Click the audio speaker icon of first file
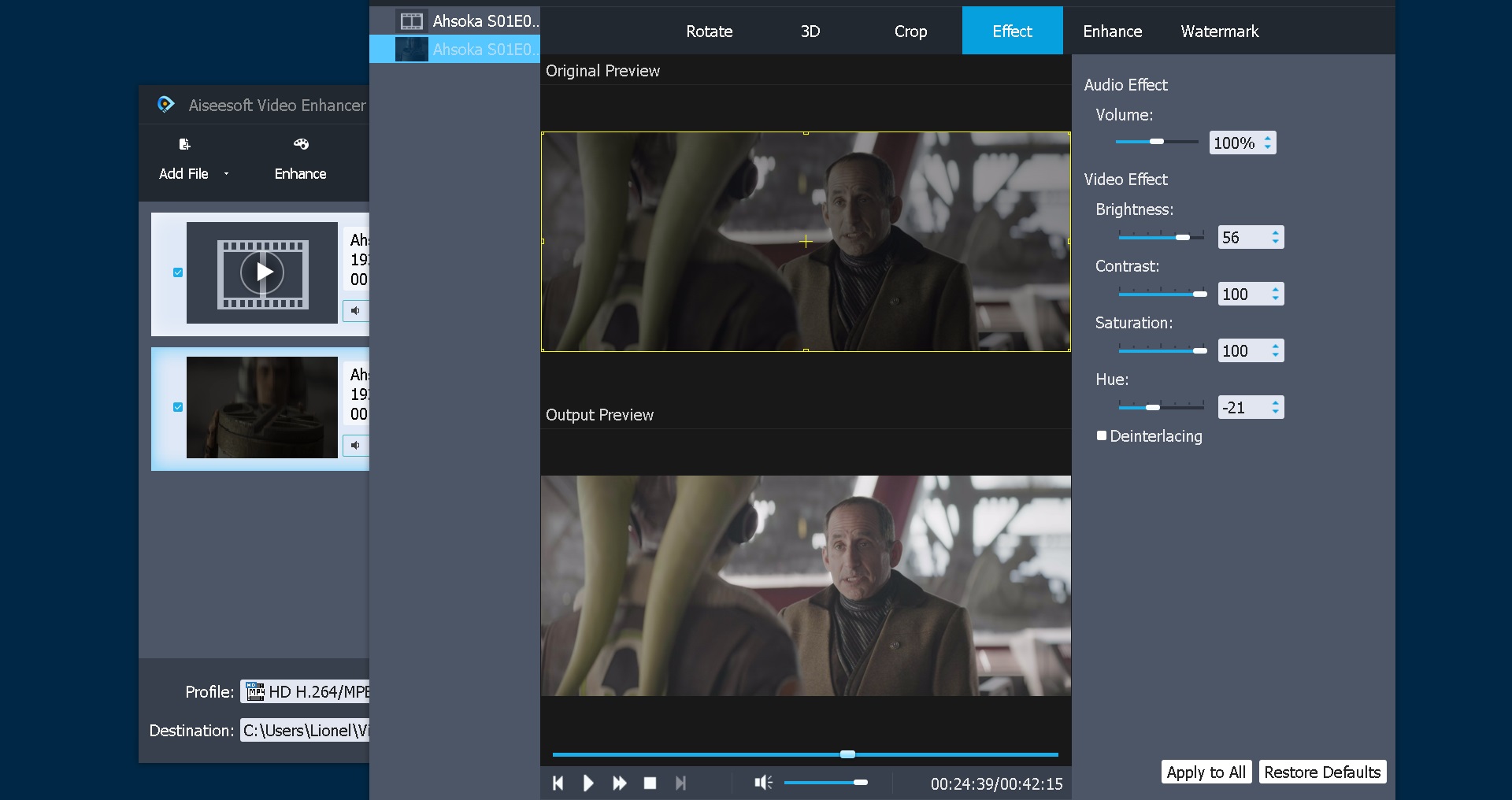 click(355, 310)
